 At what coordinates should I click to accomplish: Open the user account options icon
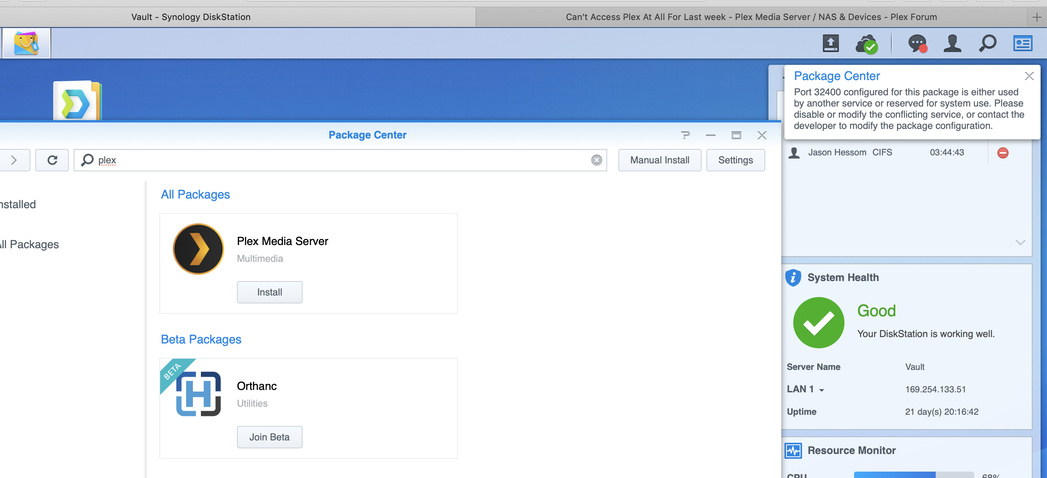tap(952, 44)
